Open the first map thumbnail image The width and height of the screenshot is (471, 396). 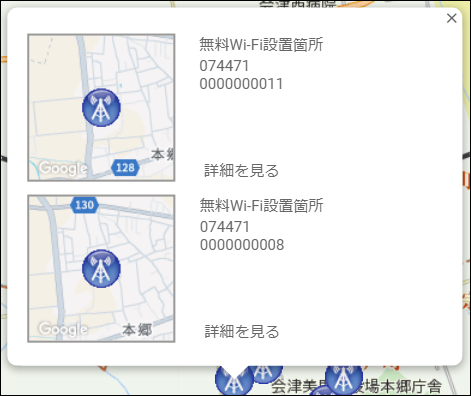pos(101,107)
